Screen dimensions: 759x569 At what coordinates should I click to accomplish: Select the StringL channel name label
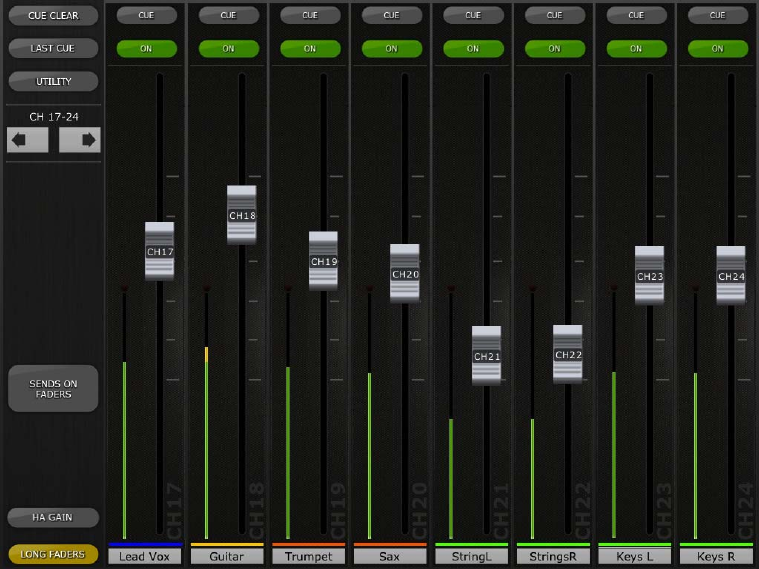471,556
